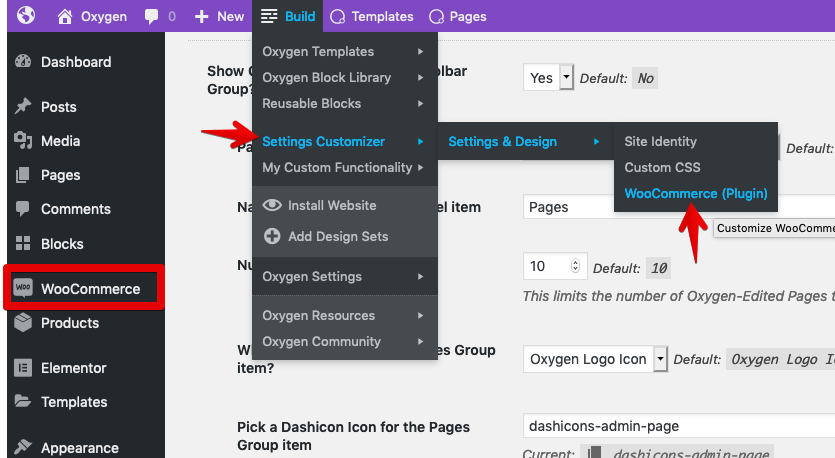
Task: Click the dashicons-admin-page input field
Action: pos(679,426)
